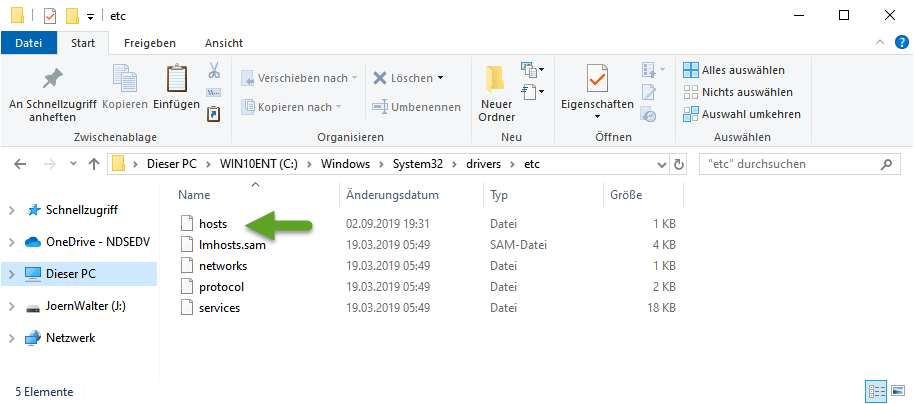Screen dimensions: 914x404
Task: Navigate up one folder level
Action: (93, 164)
